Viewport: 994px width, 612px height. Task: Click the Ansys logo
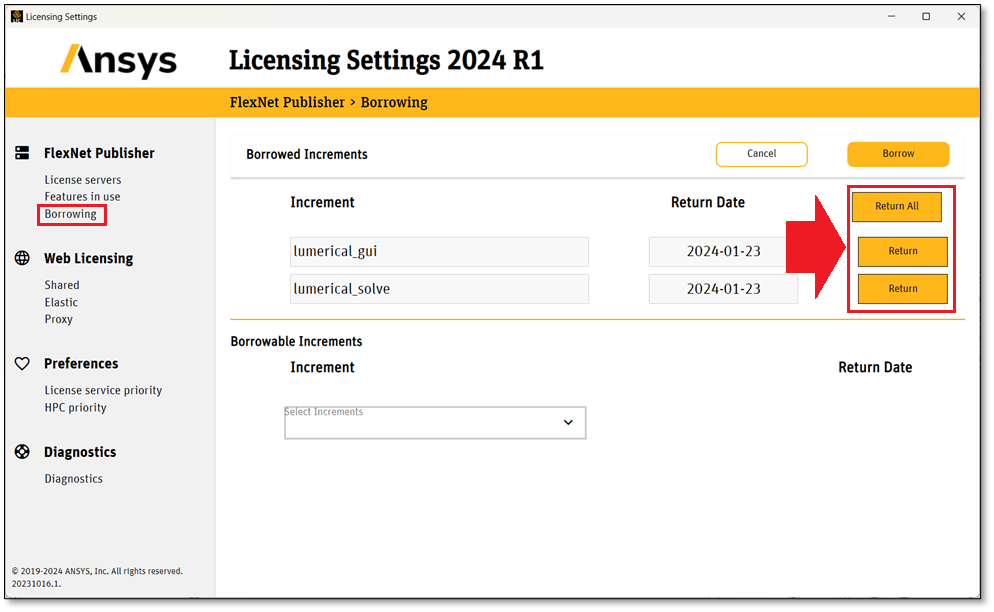[x=119, y=61]
